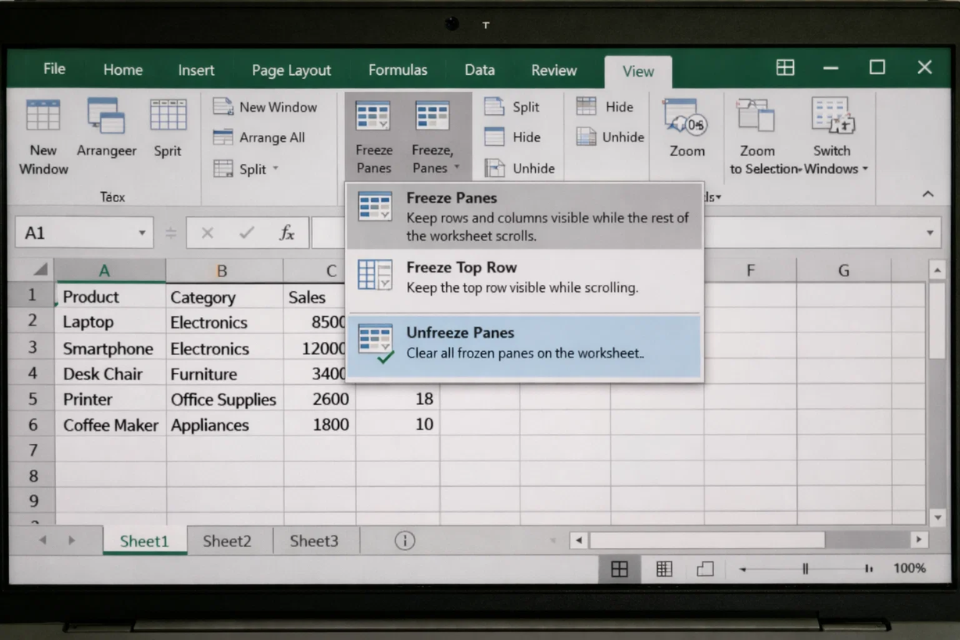960x640 pixels.
Task: Open the Sheet2 worksheet tab
Action: click(227, 540)
